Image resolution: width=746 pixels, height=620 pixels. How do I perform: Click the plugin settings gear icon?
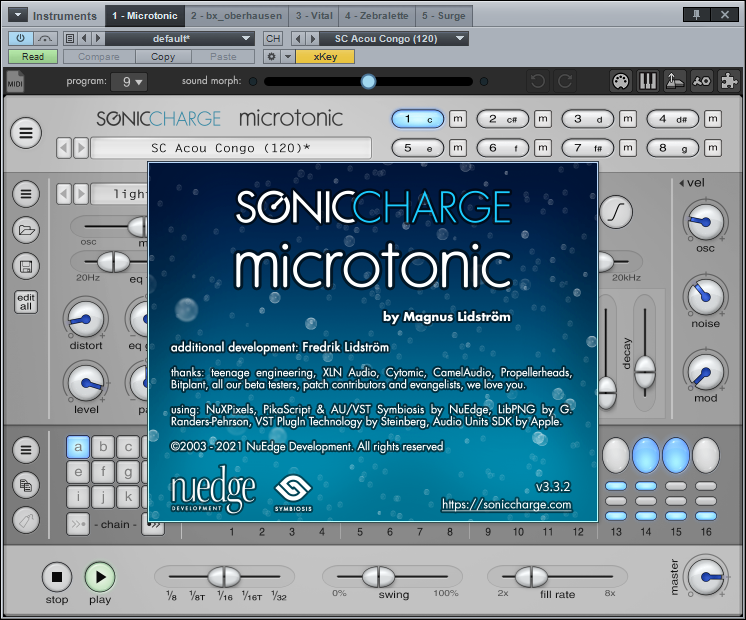pyautogui.click(x=271, y=57)
